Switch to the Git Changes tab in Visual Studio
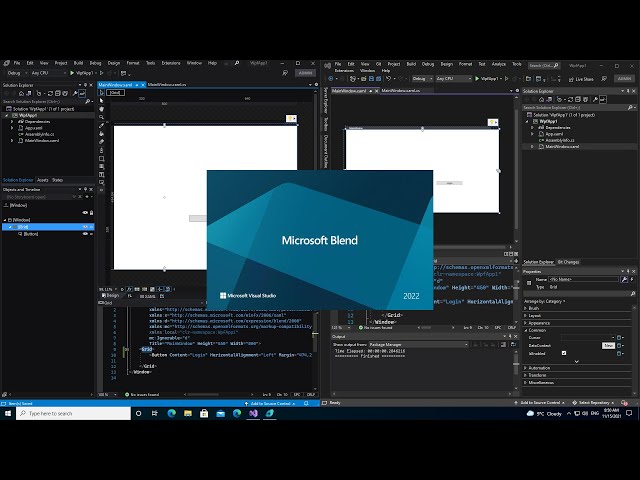 pos(569,262)
